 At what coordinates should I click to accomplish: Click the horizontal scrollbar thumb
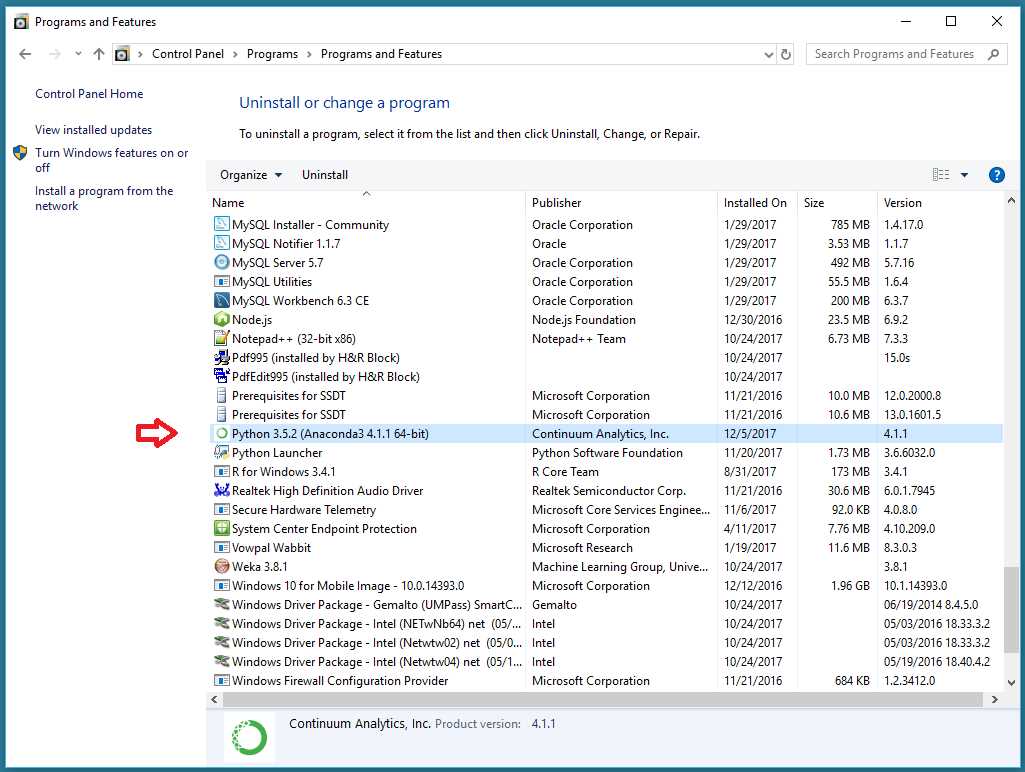click(603, 699)
